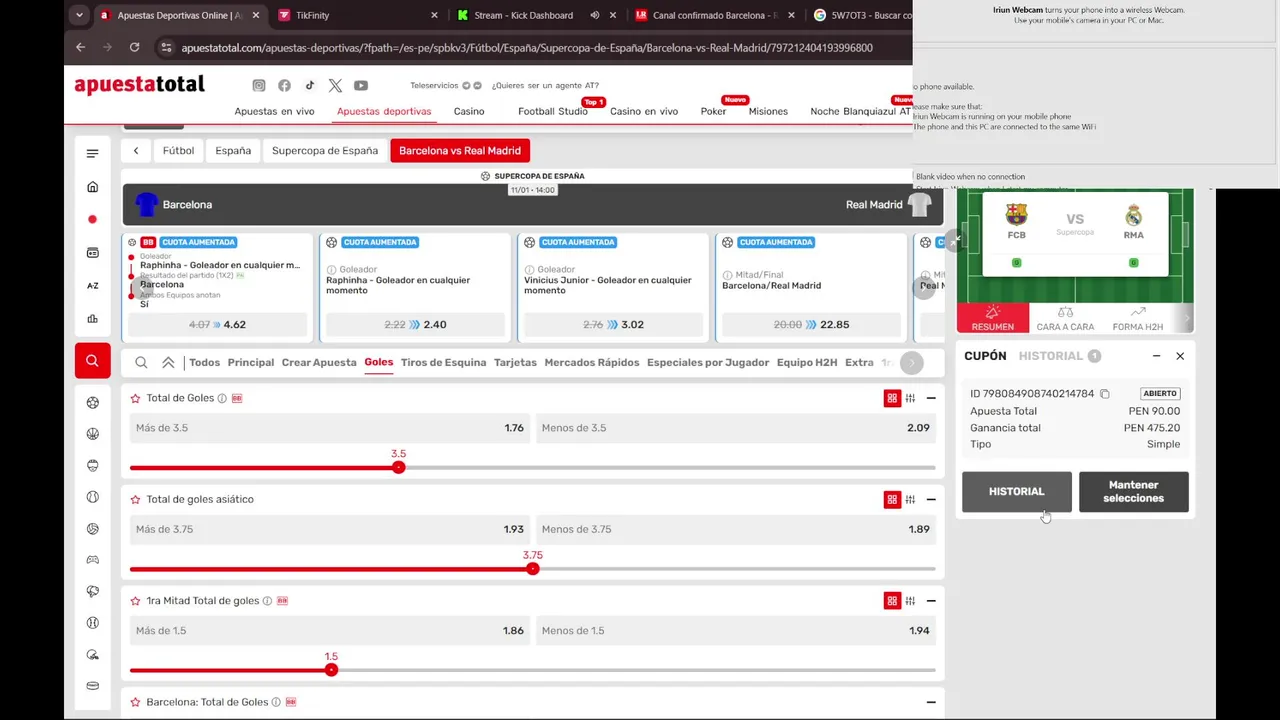The width and height of the screenshot is (1280, 720).
Task: Collapse all markets with double-chevron icon
Action: pyautogui.click(x=168, y=363)
